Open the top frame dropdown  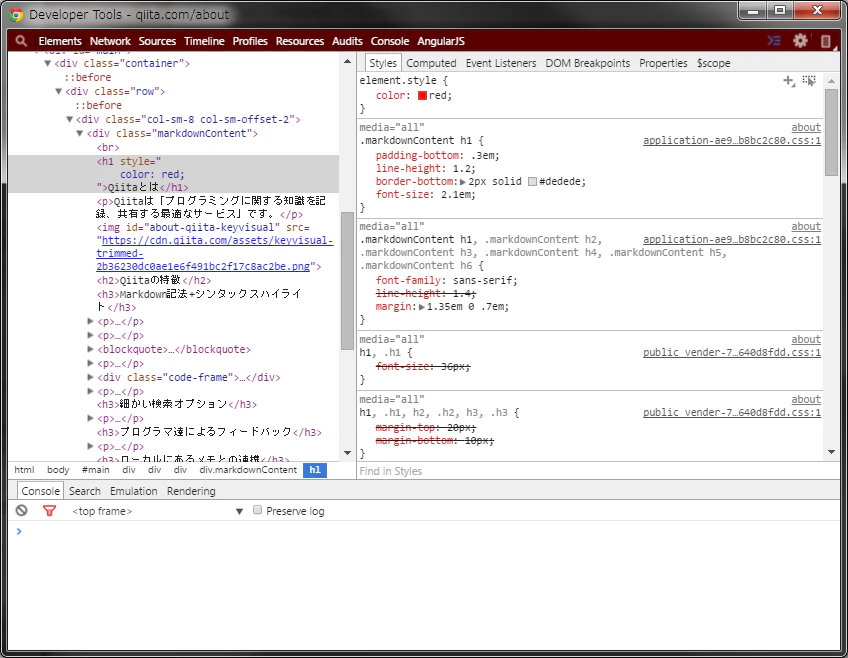click(158, 511)
